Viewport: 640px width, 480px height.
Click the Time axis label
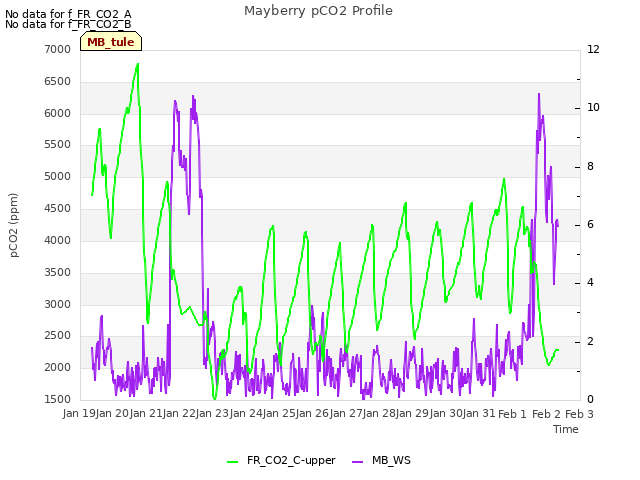click(566, 429)
